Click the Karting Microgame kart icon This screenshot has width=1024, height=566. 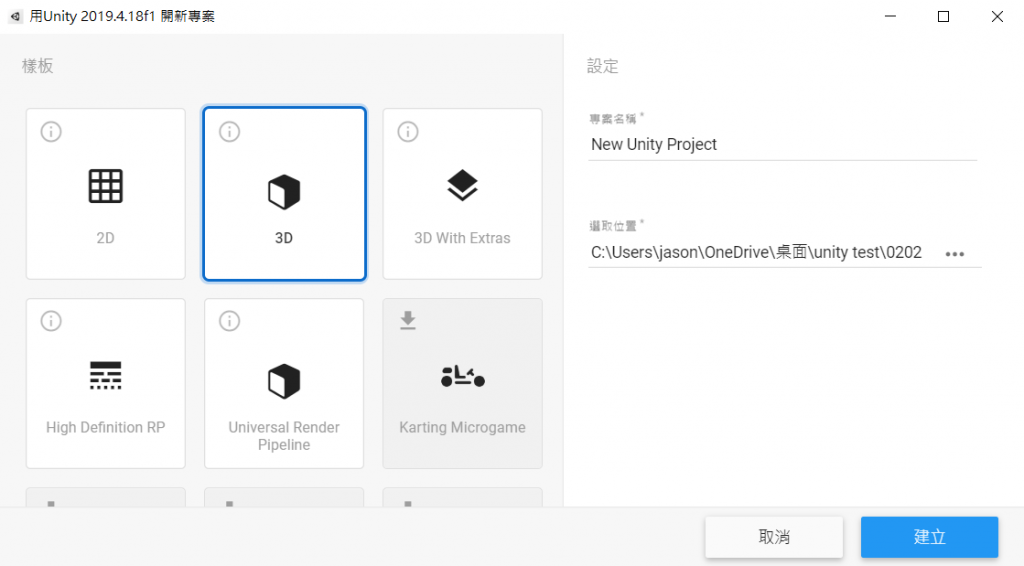[x=462, y=376]
